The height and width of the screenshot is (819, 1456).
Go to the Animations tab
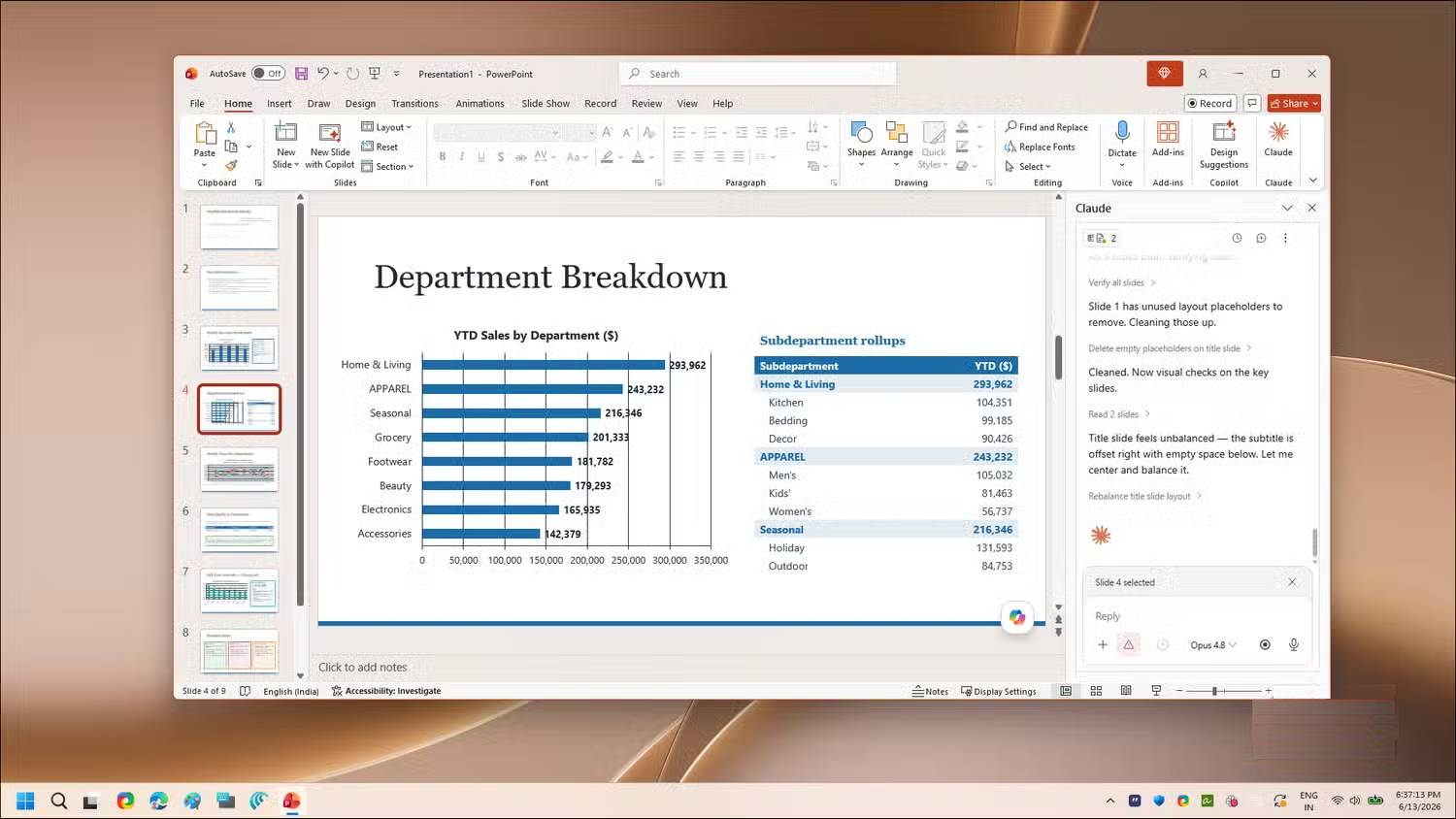pyautogui.click(x=480, y=103)
